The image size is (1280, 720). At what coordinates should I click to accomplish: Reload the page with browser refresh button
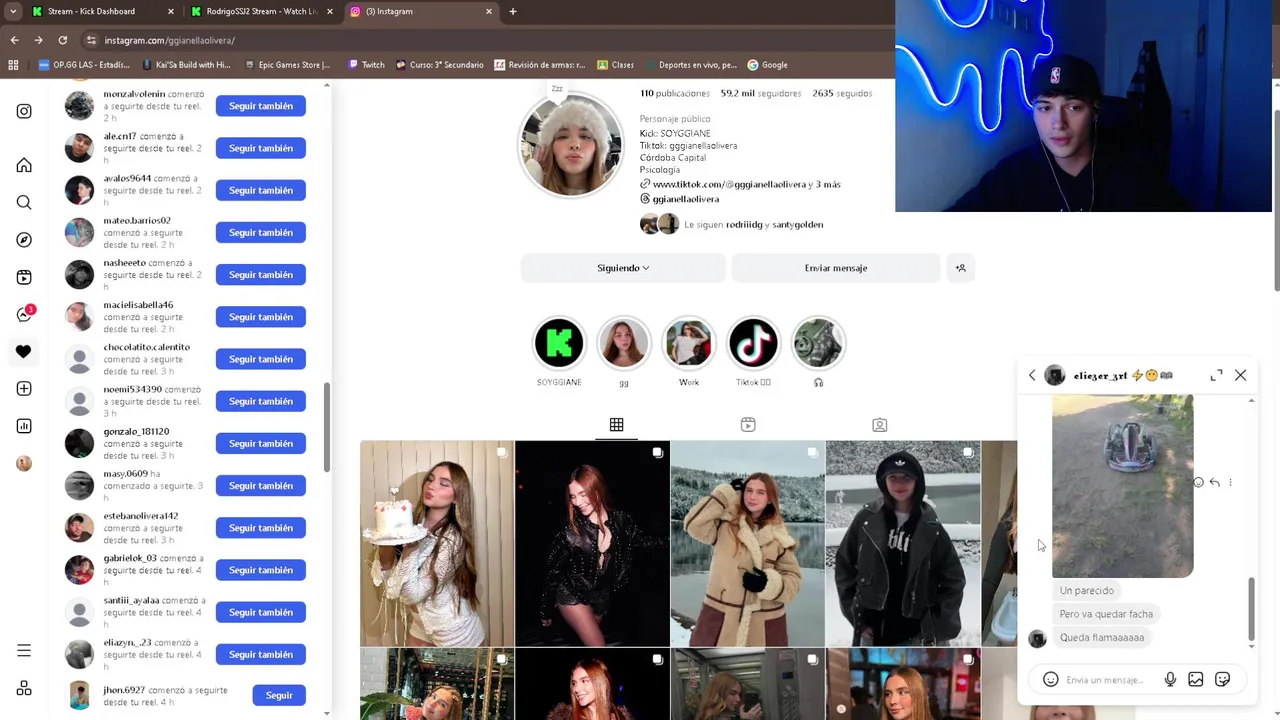pos(62,40)
